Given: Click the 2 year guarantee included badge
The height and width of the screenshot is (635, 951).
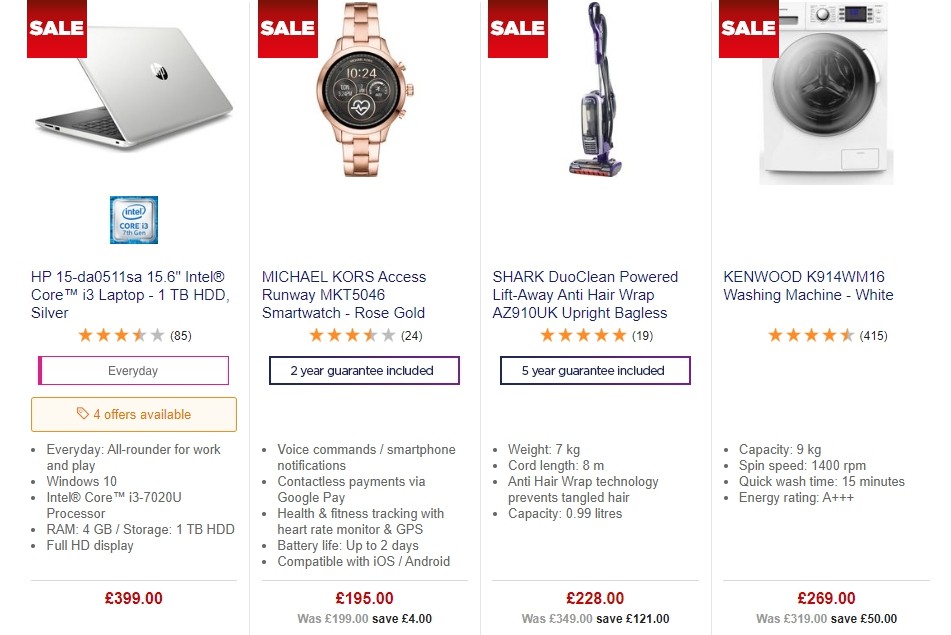Looking at the screenshot, I should click(x=364, y=370).
